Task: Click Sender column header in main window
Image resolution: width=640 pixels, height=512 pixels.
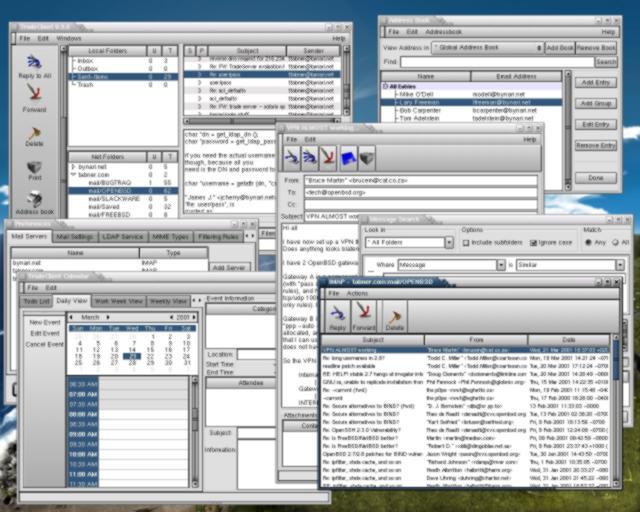Action: [313, 51]
